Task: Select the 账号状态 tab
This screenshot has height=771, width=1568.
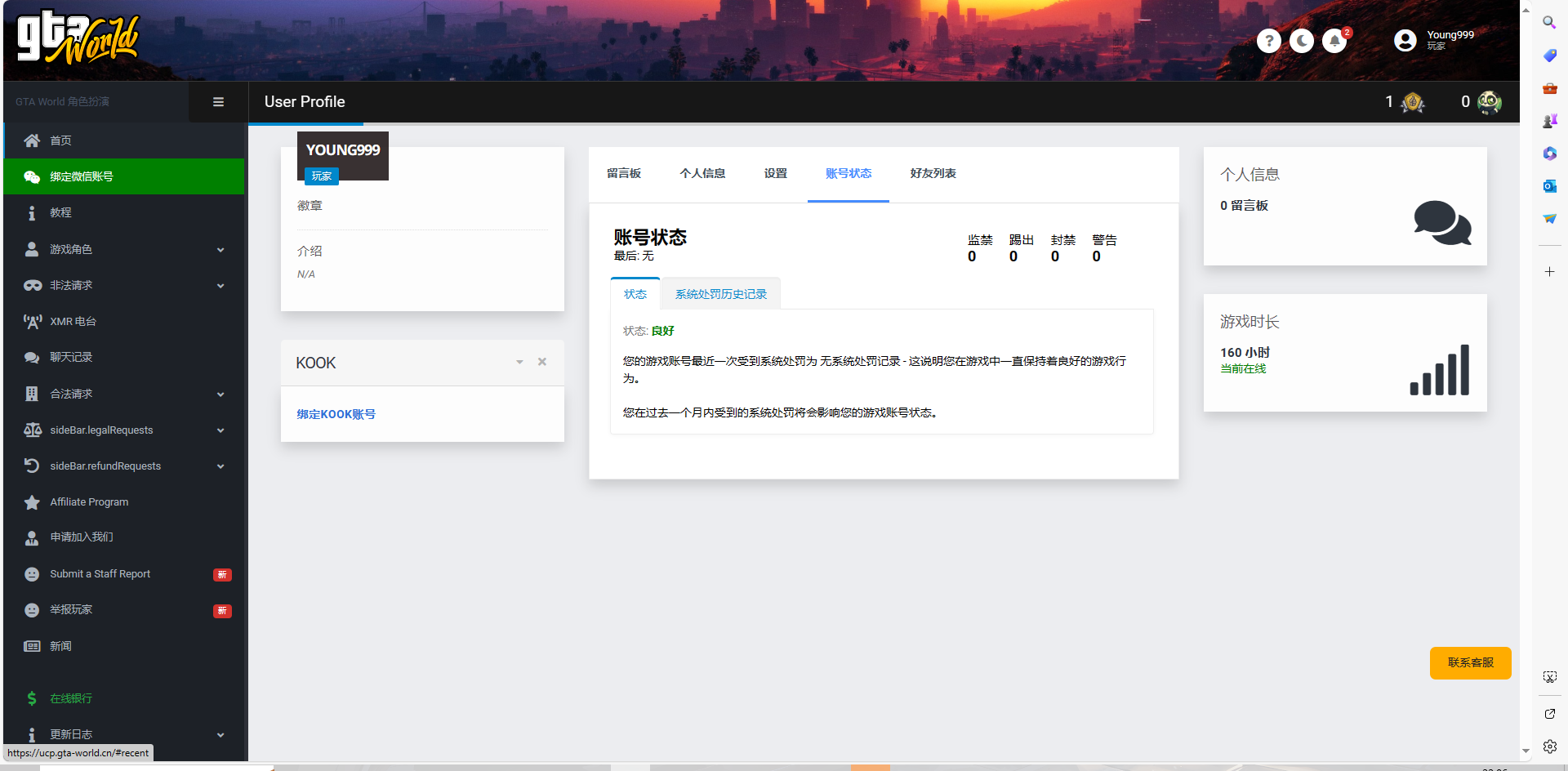Action: [849, 173]
